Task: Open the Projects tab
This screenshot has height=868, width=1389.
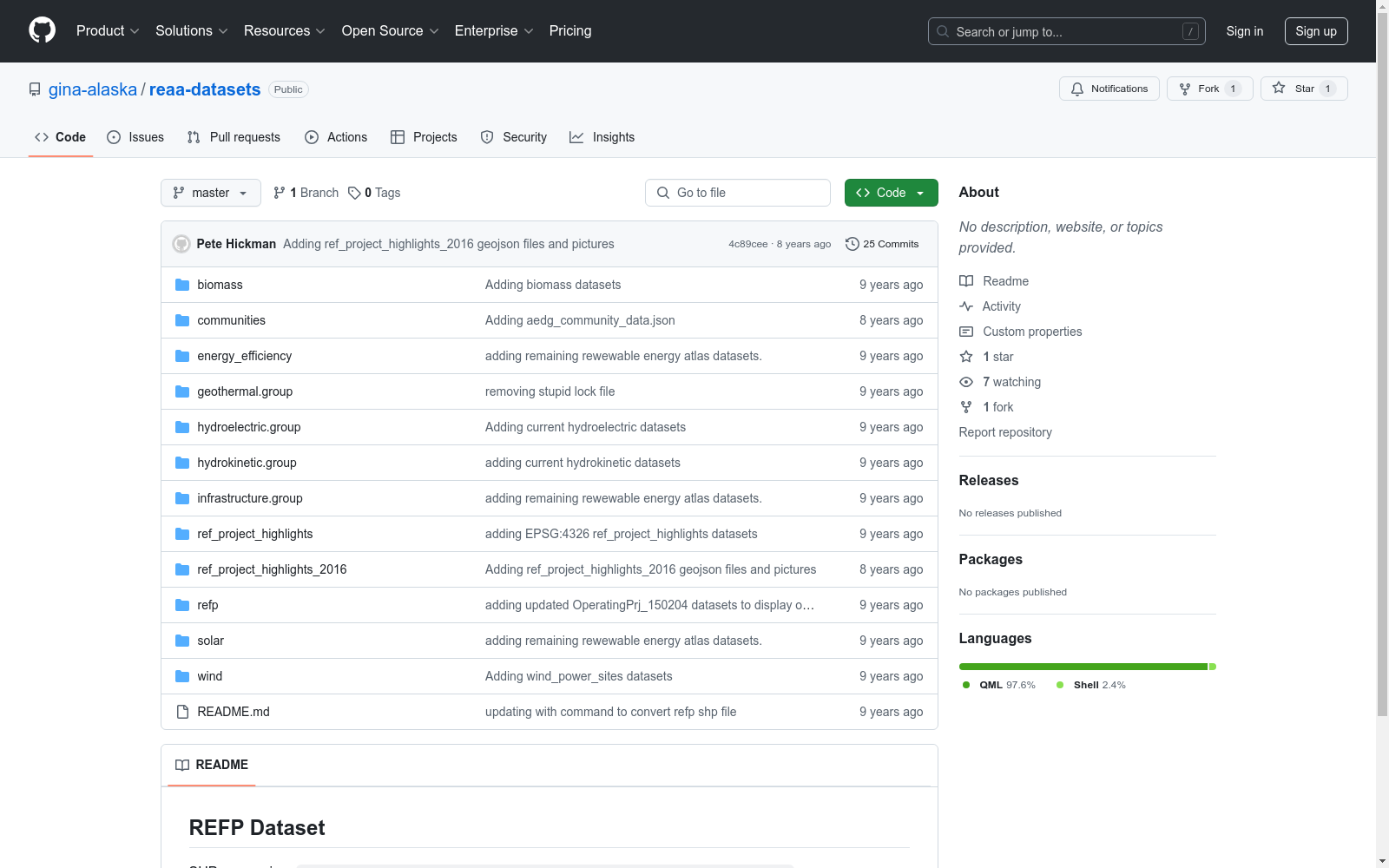Action: 424,137
